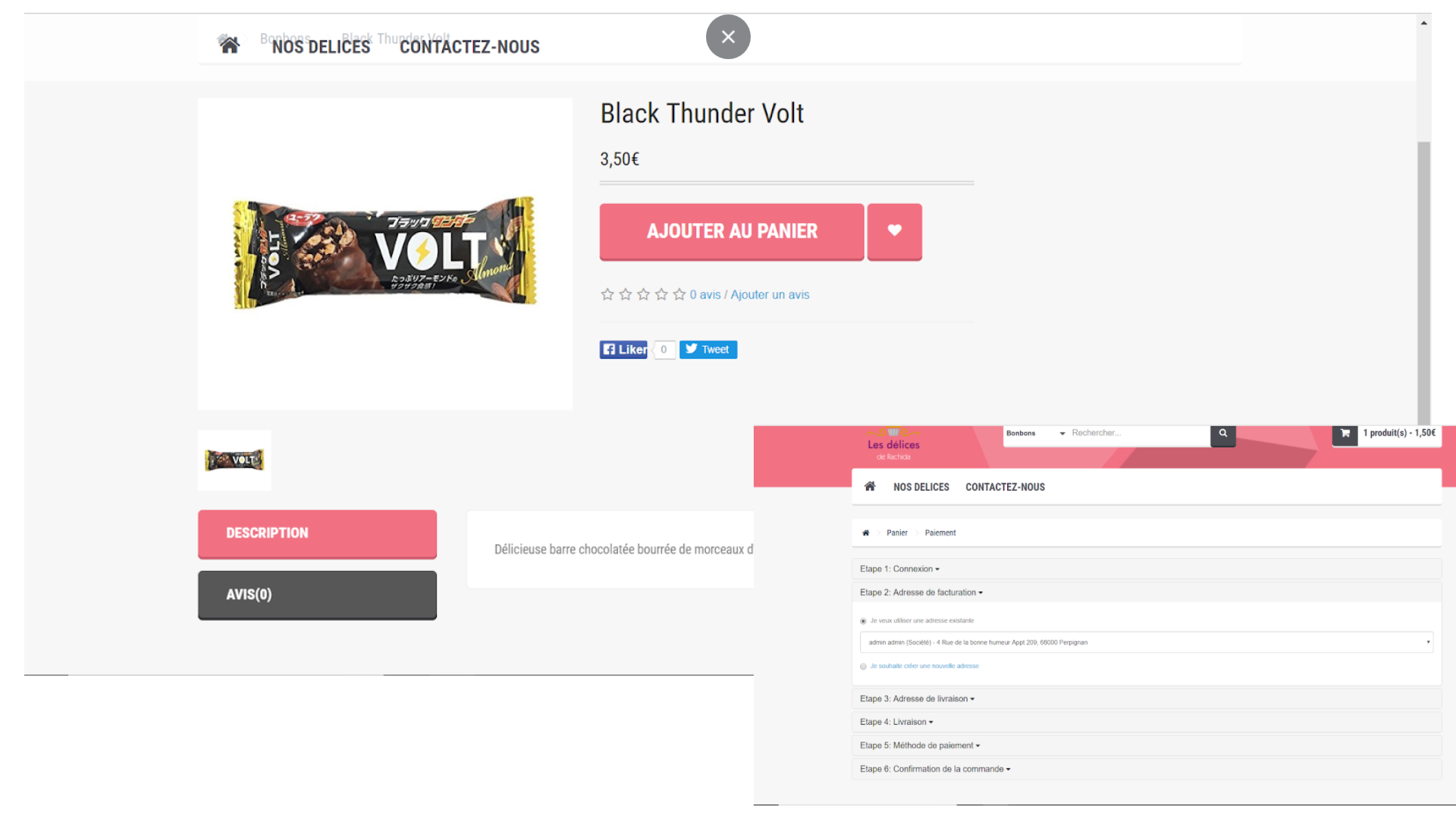Expand 'Etape 3: Adresse de livraison'

tap(916, 698)
